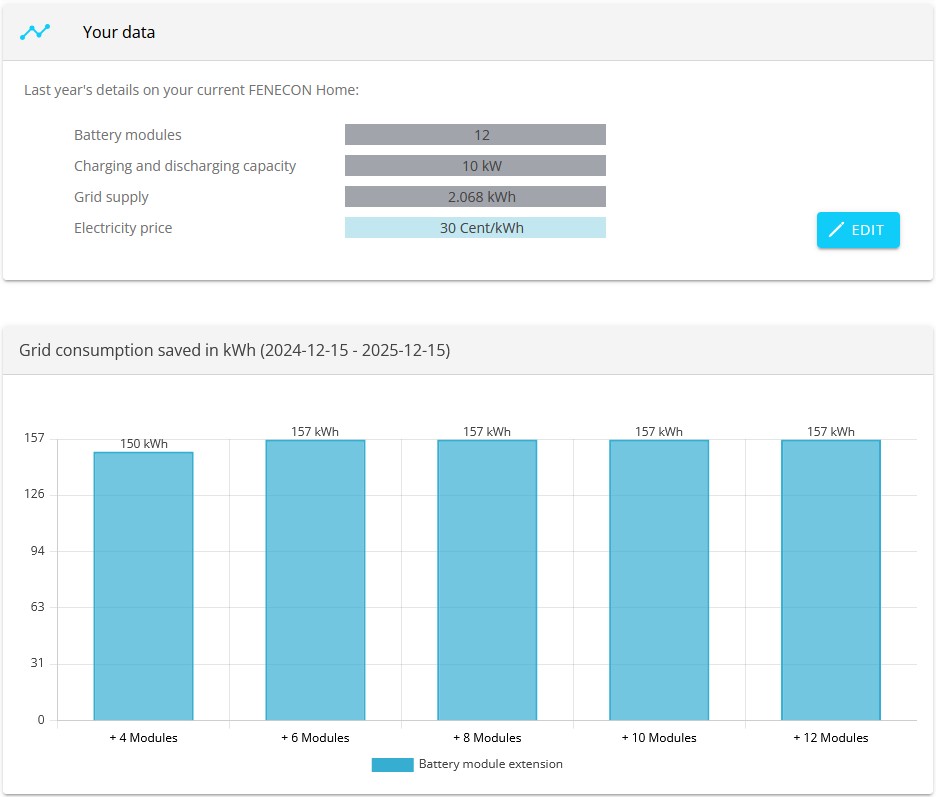Click the pencil icon on the Edit button
The image size is (936, 797).
coord(836,230)
